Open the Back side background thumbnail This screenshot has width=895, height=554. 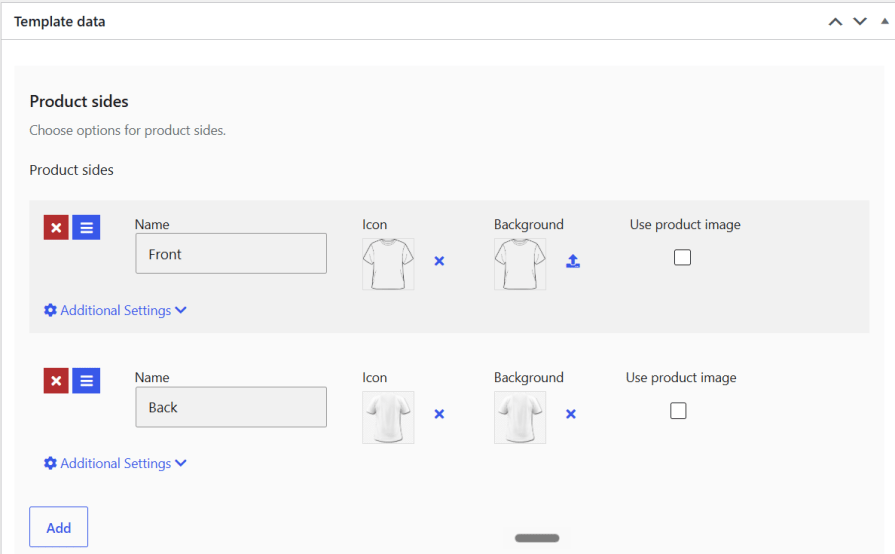pyautogui.click(x=520, y=417)
